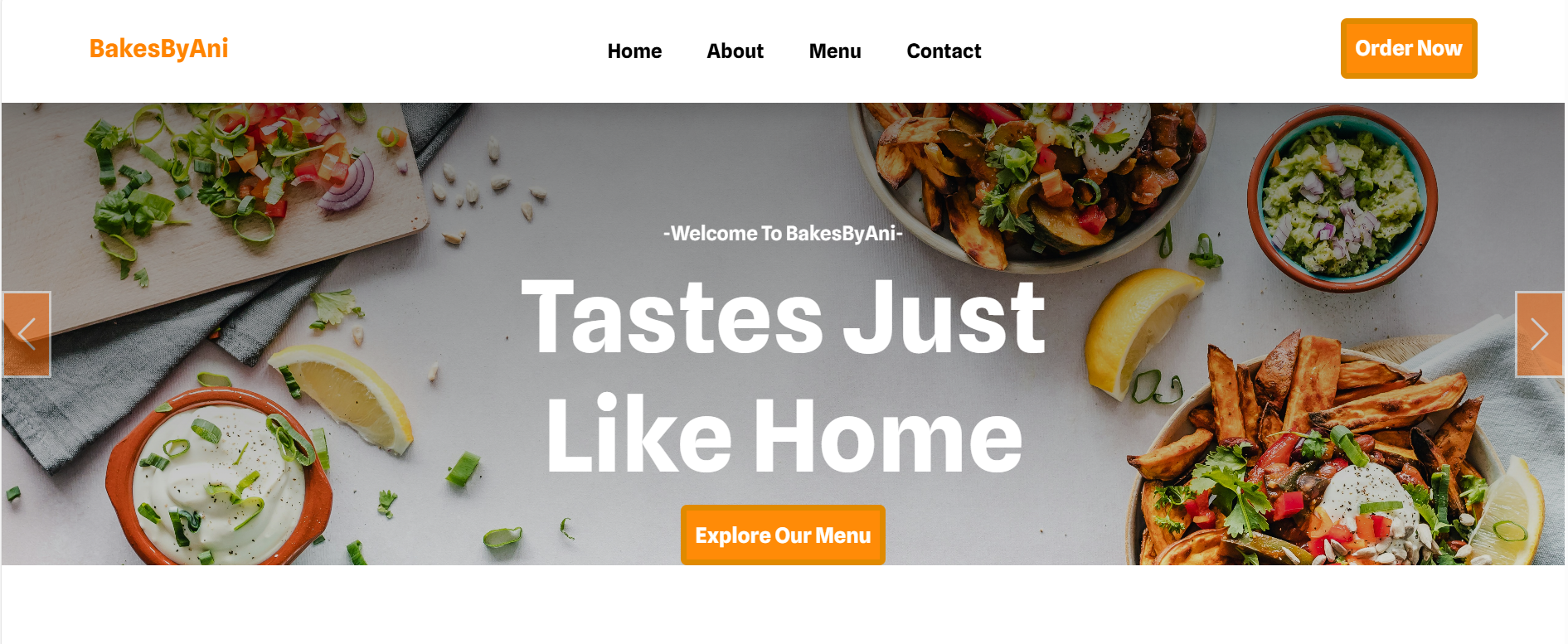The height and width of the screenshot is (644, 1568).
Task: Open the BakesByAni logo link
Action: (158, 49)
